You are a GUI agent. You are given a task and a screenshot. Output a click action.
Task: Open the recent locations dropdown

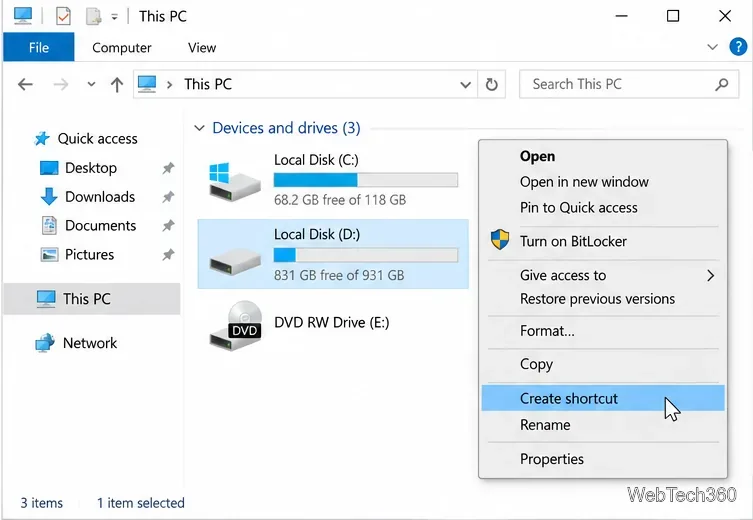91,85
